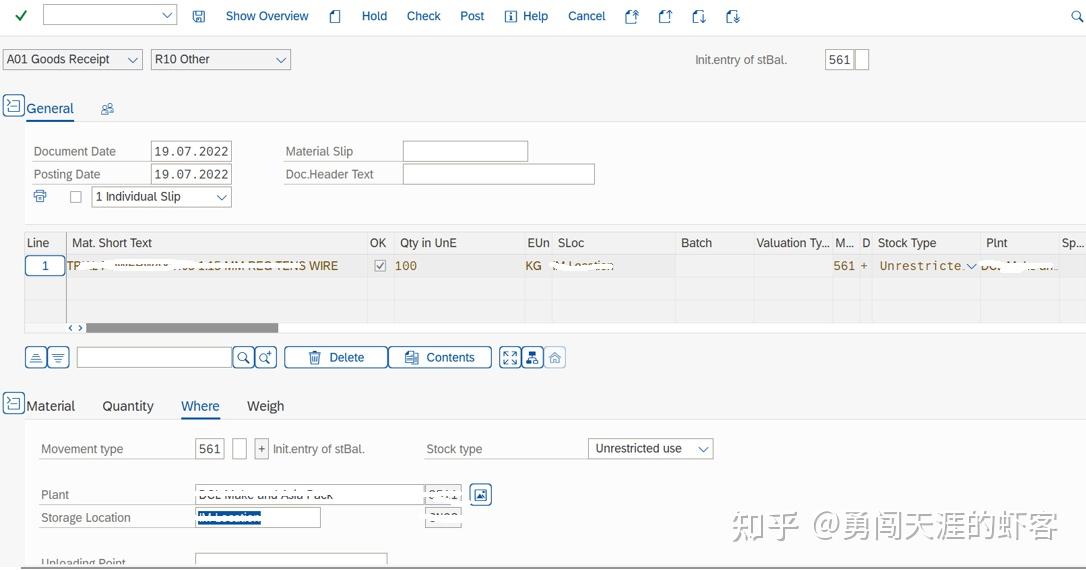
Task: Click the search magnifier icon top right
Action: (x=1077, y=16)
